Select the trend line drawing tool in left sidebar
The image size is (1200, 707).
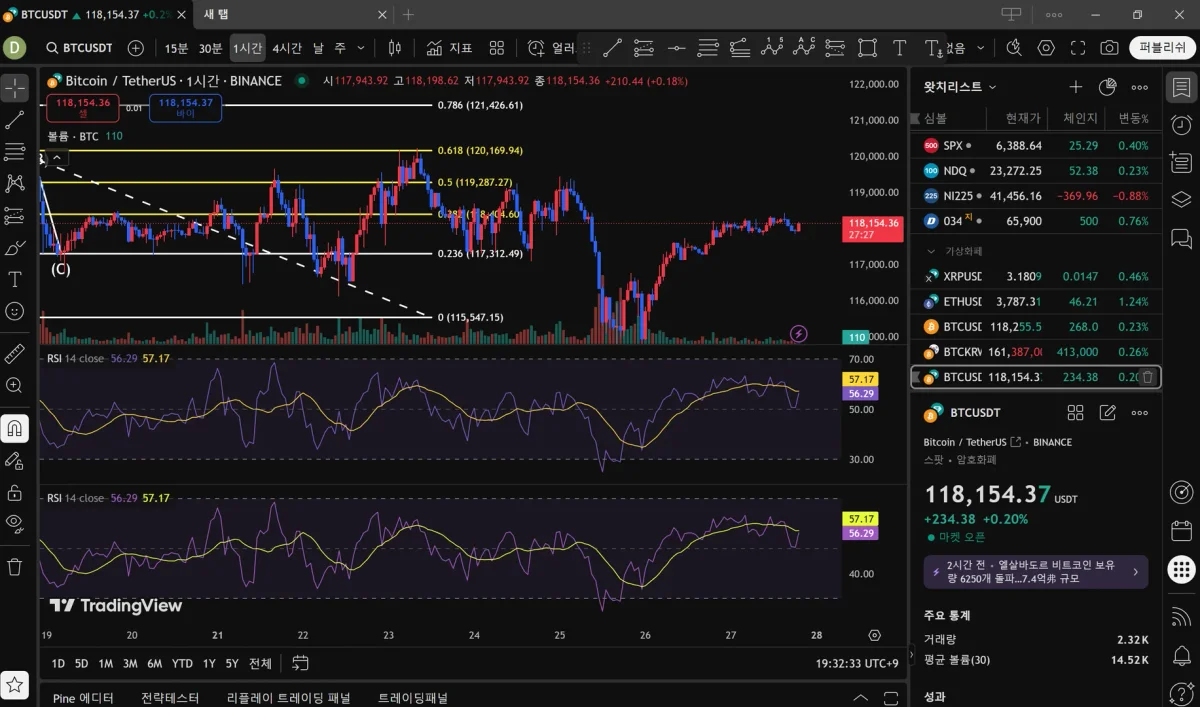pos(15,120)
